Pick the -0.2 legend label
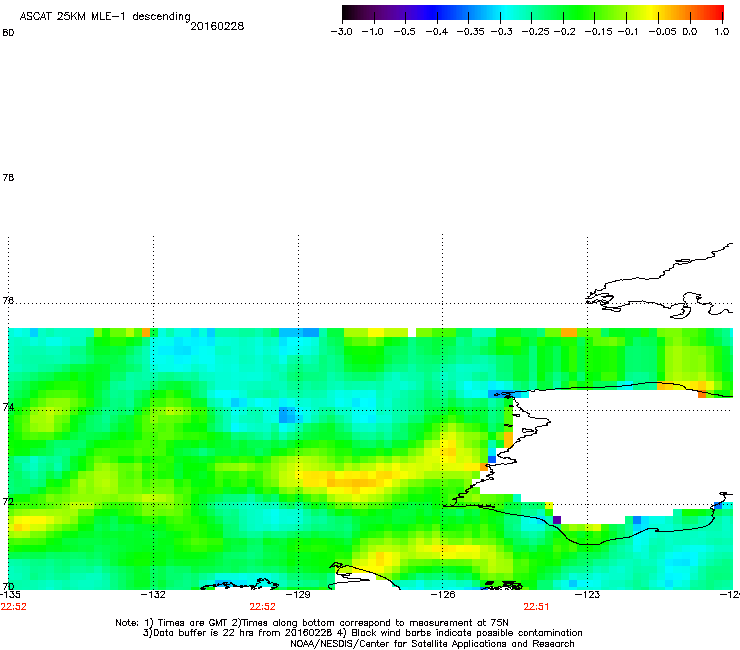The width and height of the screenshot is (740, 650). click(x=564, y=32)
